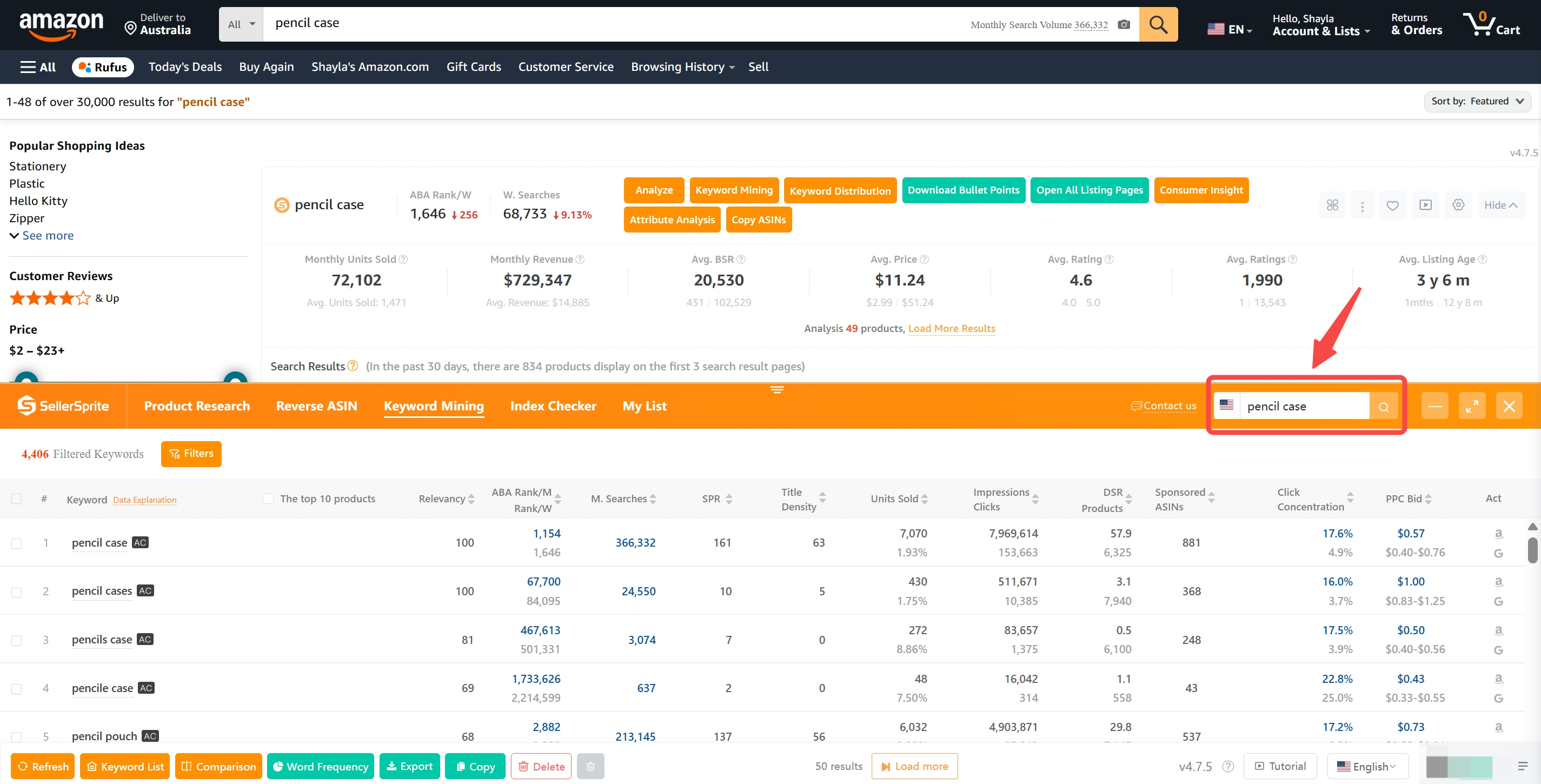Click the SellerSprite pencil case search field

1305,407
